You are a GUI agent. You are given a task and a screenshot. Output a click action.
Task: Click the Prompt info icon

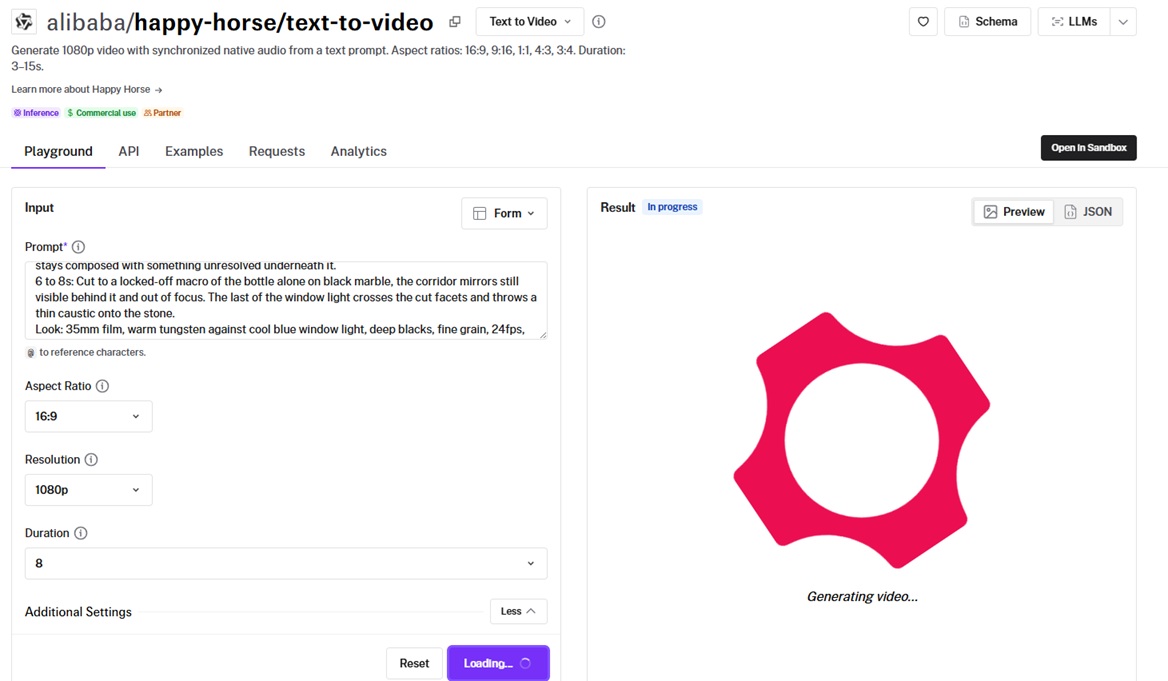[x=78, y=247]
